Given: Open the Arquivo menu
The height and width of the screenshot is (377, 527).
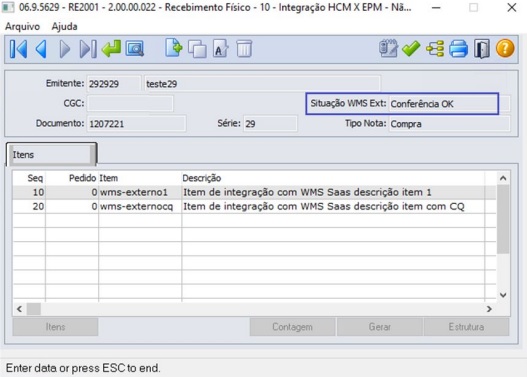Looking at the screenshot, I should click(23, 27).
